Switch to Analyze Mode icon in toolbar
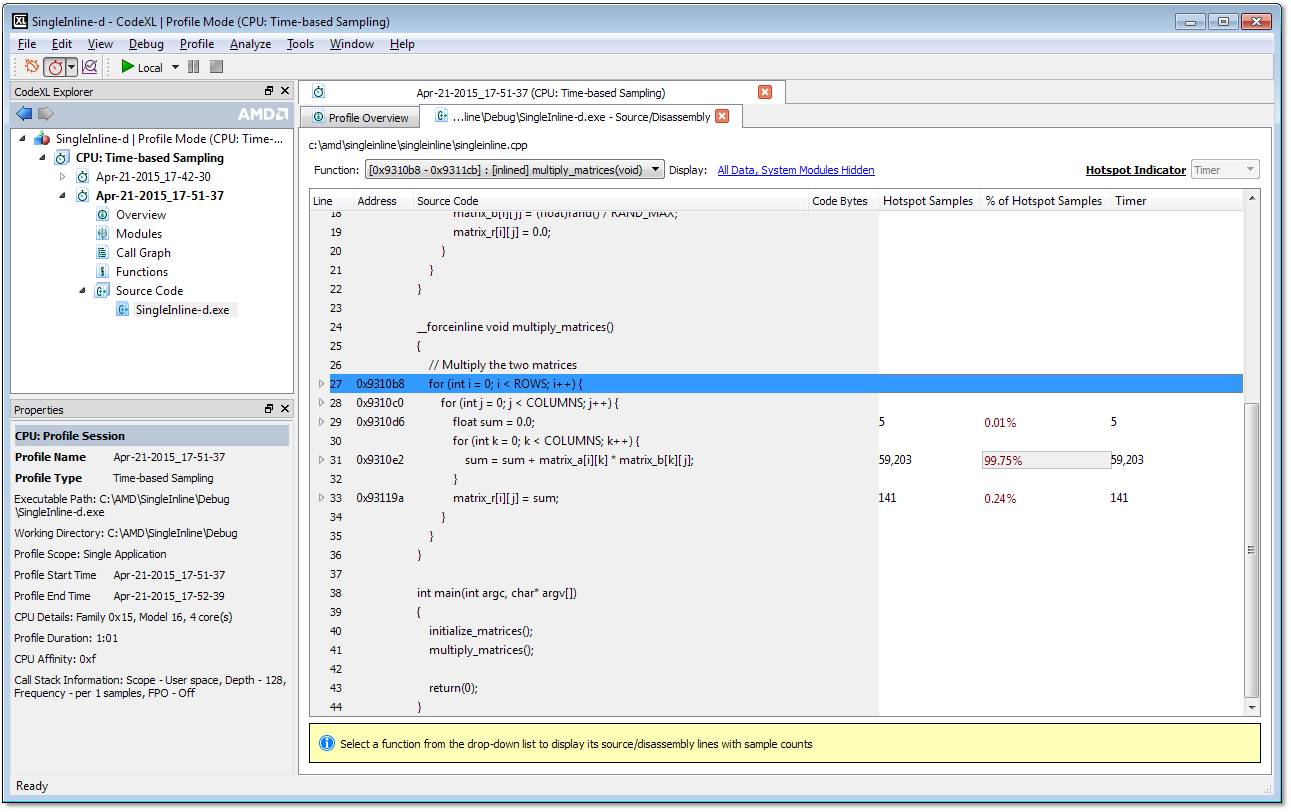The image size is (1291, 812). pos(89,67)
